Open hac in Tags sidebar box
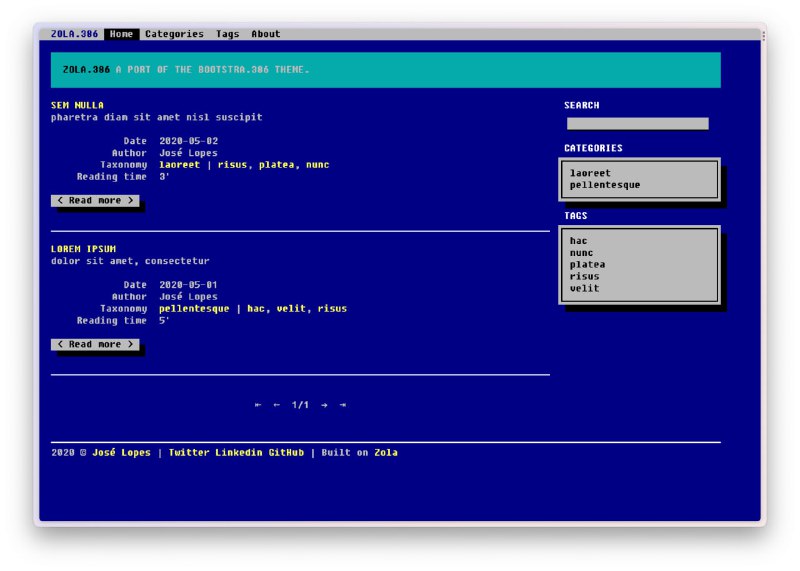 tap(579, 241)
